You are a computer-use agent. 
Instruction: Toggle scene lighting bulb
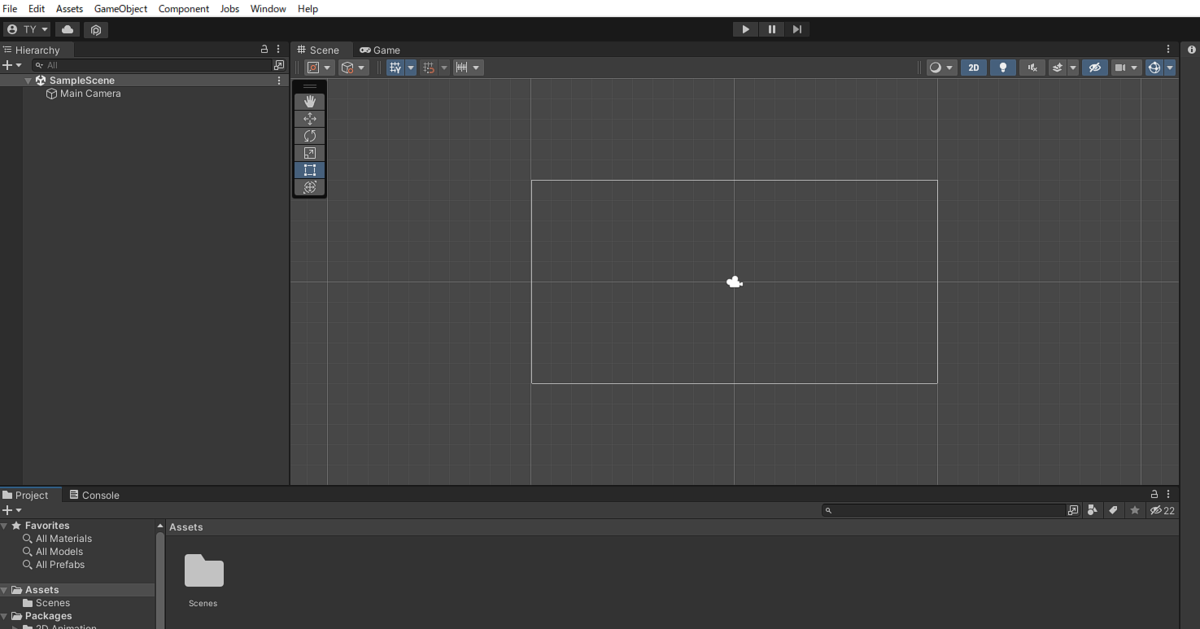pos(1003,67)
